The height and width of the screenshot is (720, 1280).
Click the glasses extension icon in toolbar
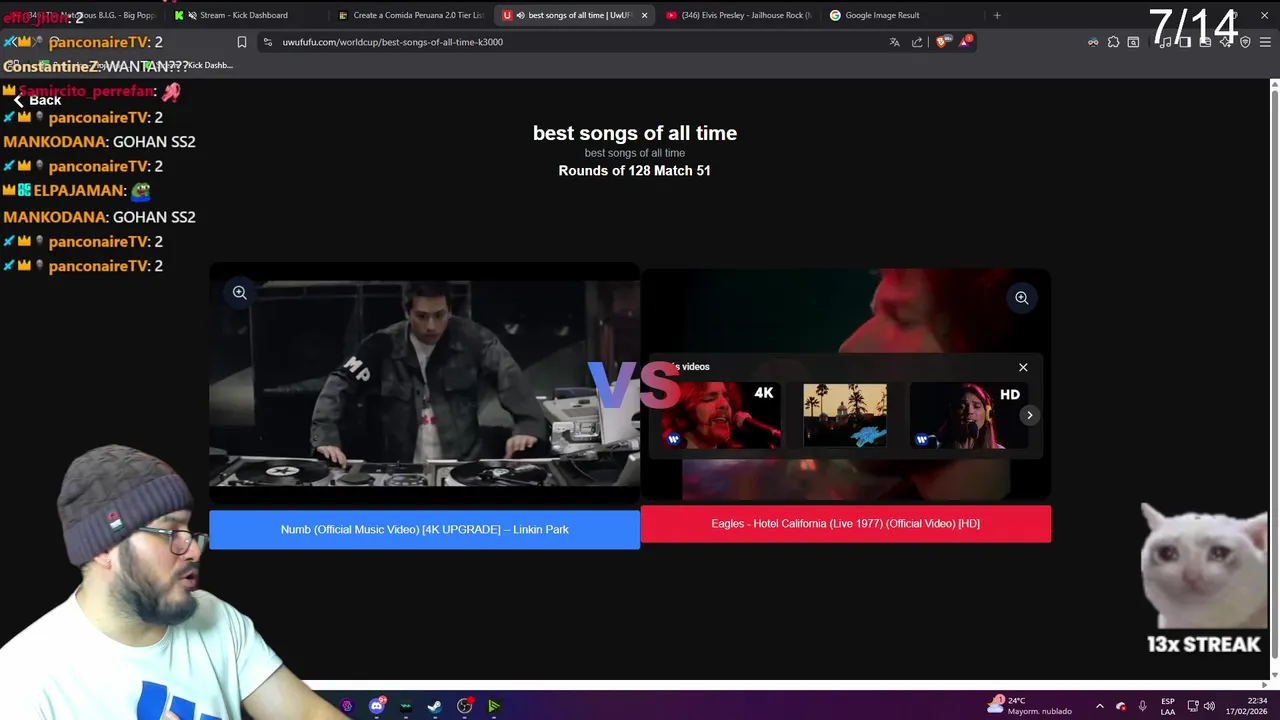tap(1093, 42)
